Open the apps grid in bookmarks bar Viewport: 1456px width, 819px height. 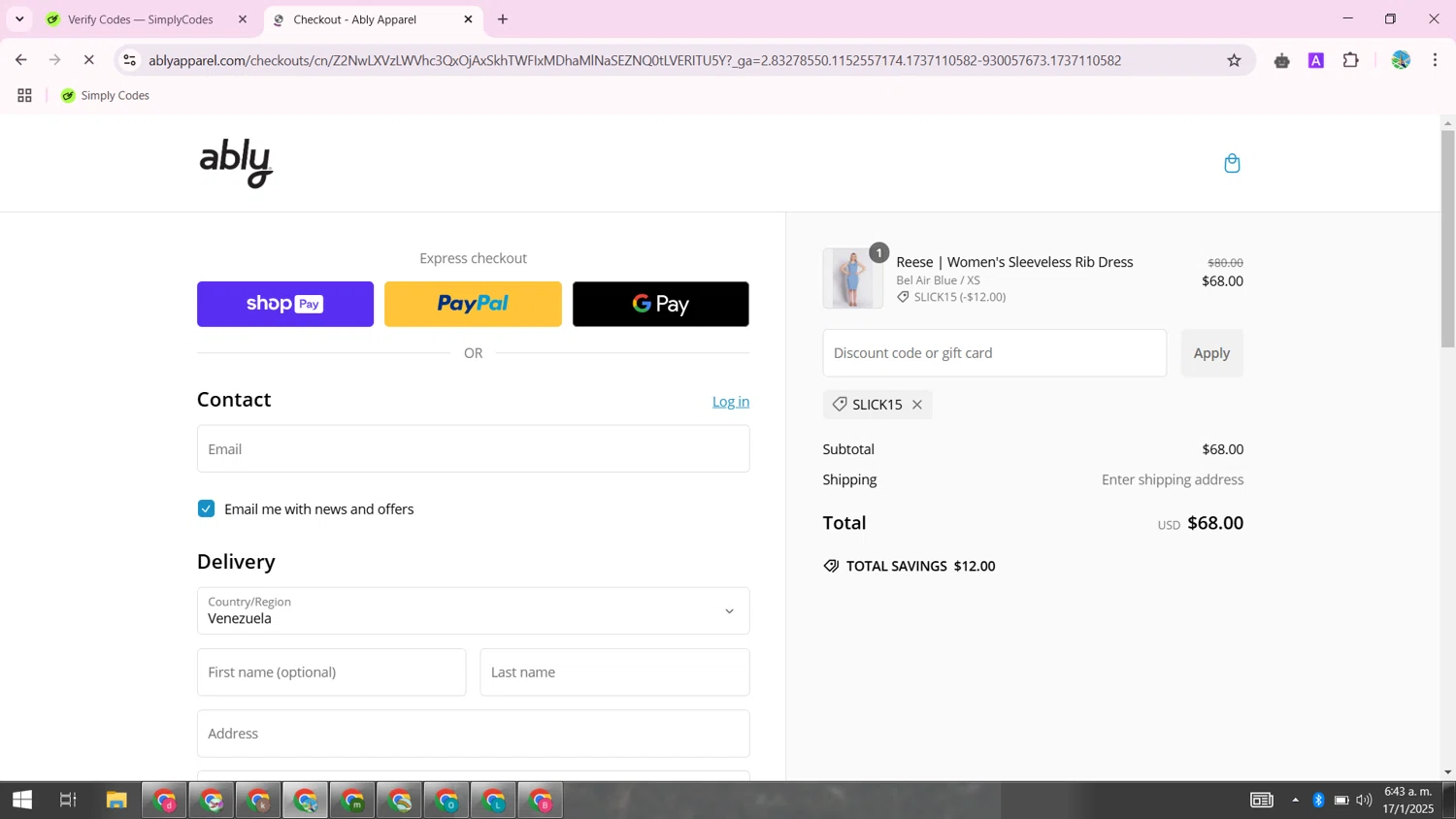(x=24, y=95)
